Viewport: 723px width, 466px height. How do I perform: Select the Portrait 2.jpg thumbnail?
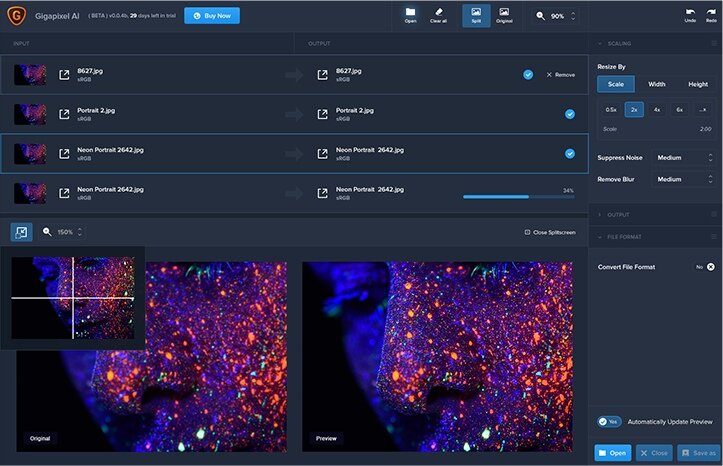30,114
